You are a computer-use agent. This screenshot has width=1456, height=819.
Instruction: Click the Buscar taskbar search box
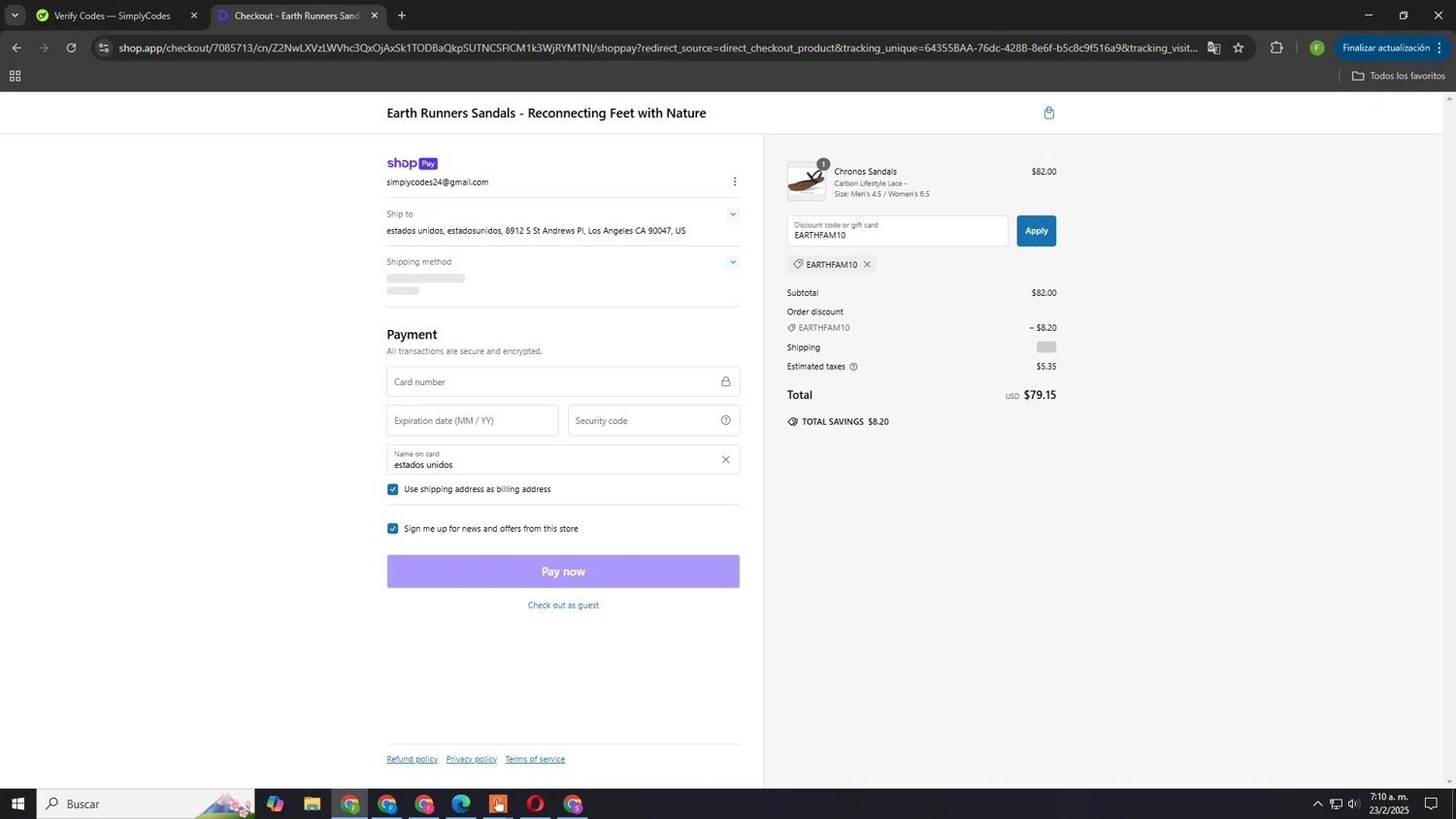pos(146,803)
